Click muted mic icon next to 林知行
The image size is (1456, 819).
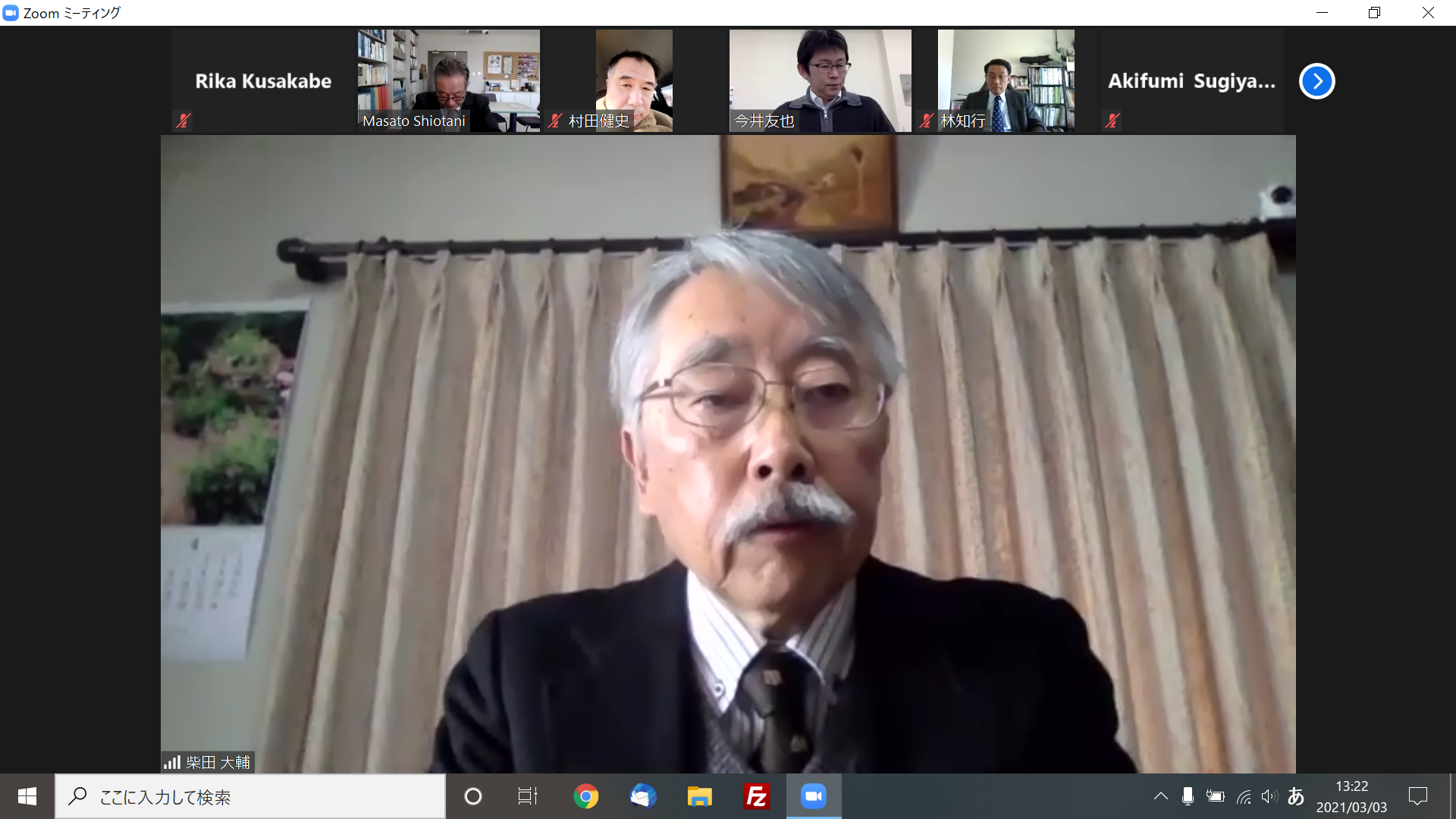click(926, 121)
